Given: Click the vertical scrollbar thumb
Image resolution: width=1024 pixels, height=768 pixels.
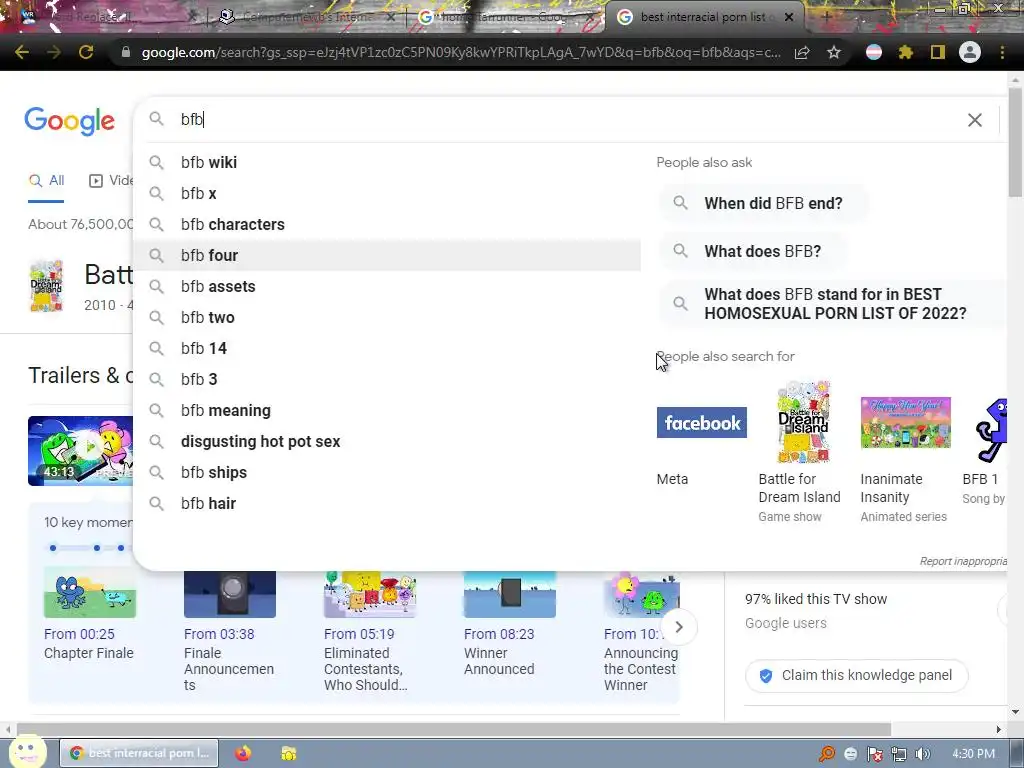Looking at the screenshot, I should 1015,140.
